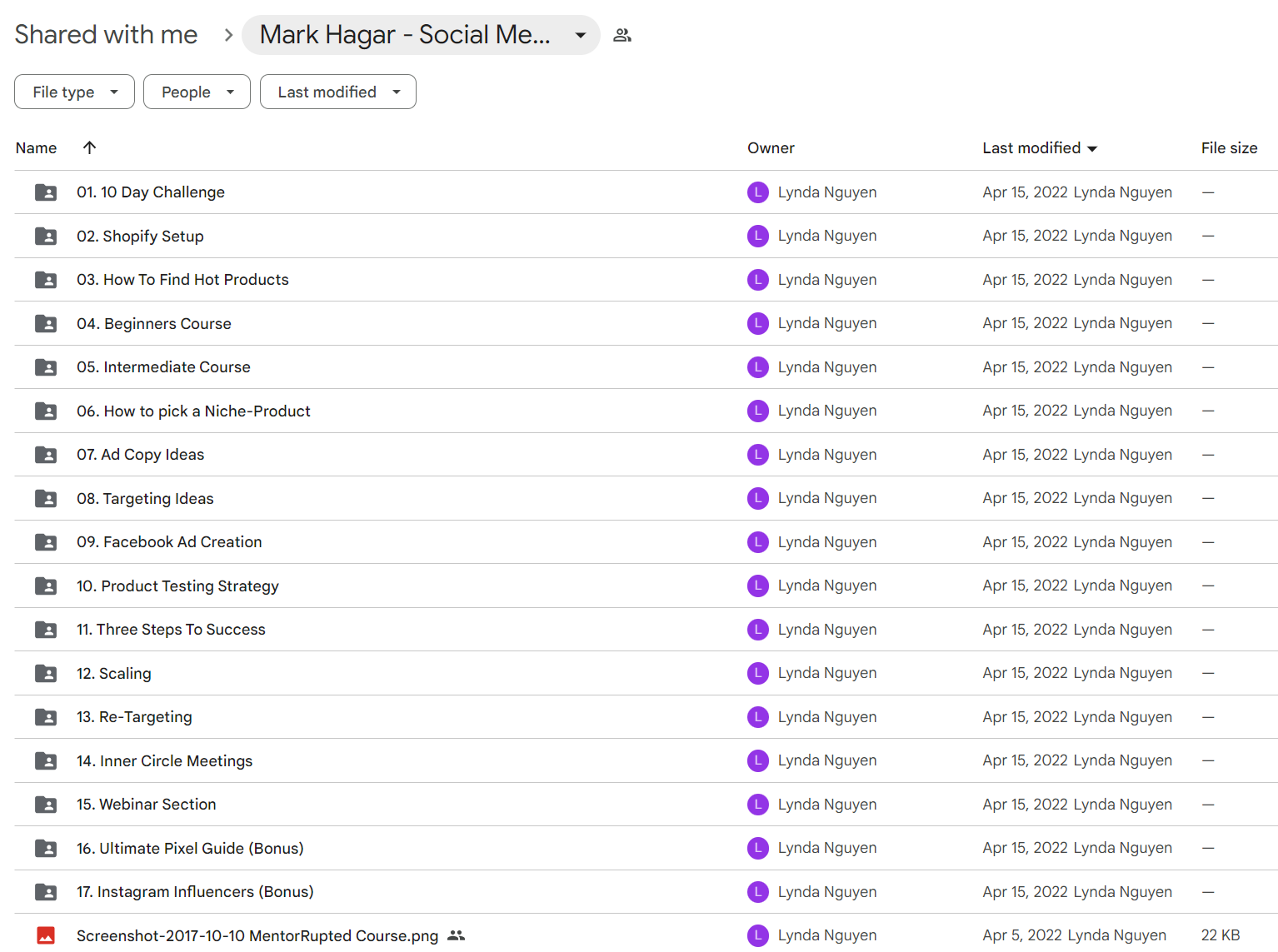Image resolution: width=1278 pixels, height=952 pixels.
Task: Click folder icon for 05. Intermediate Course
Action: 46,367
